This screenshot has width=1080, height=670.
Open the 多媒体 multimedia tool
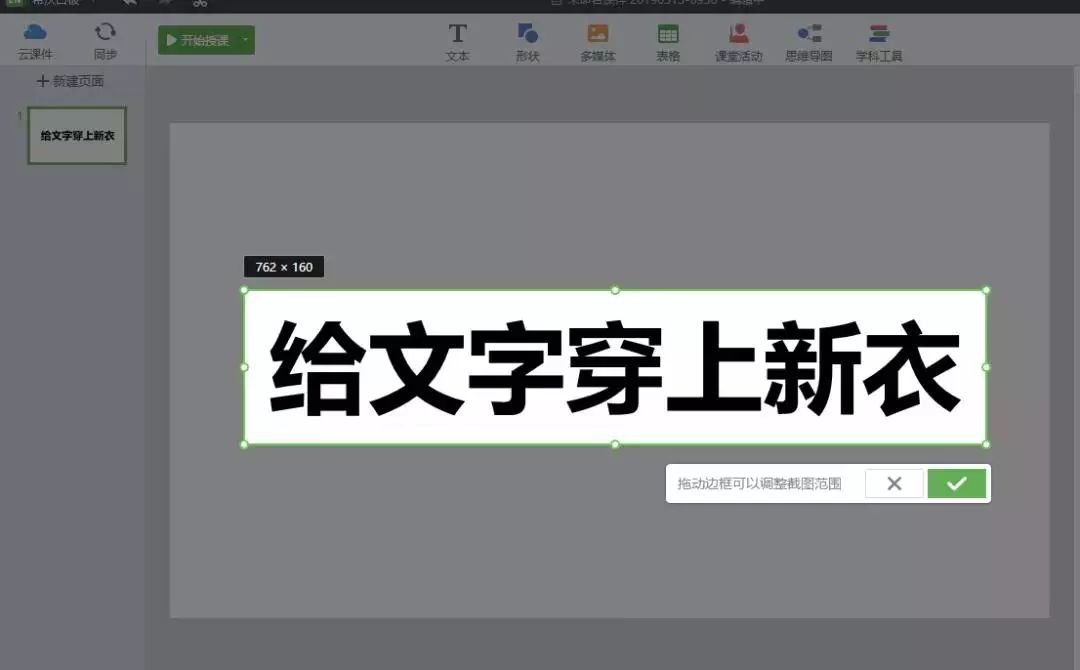click(x=598, y=42)
